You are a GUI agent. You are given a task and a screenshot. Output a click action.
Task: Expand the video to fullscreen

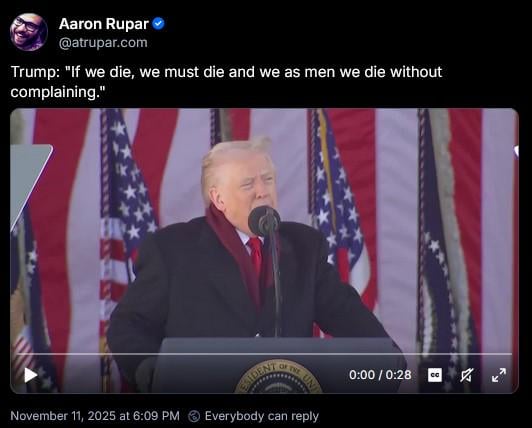coord(499,375)
